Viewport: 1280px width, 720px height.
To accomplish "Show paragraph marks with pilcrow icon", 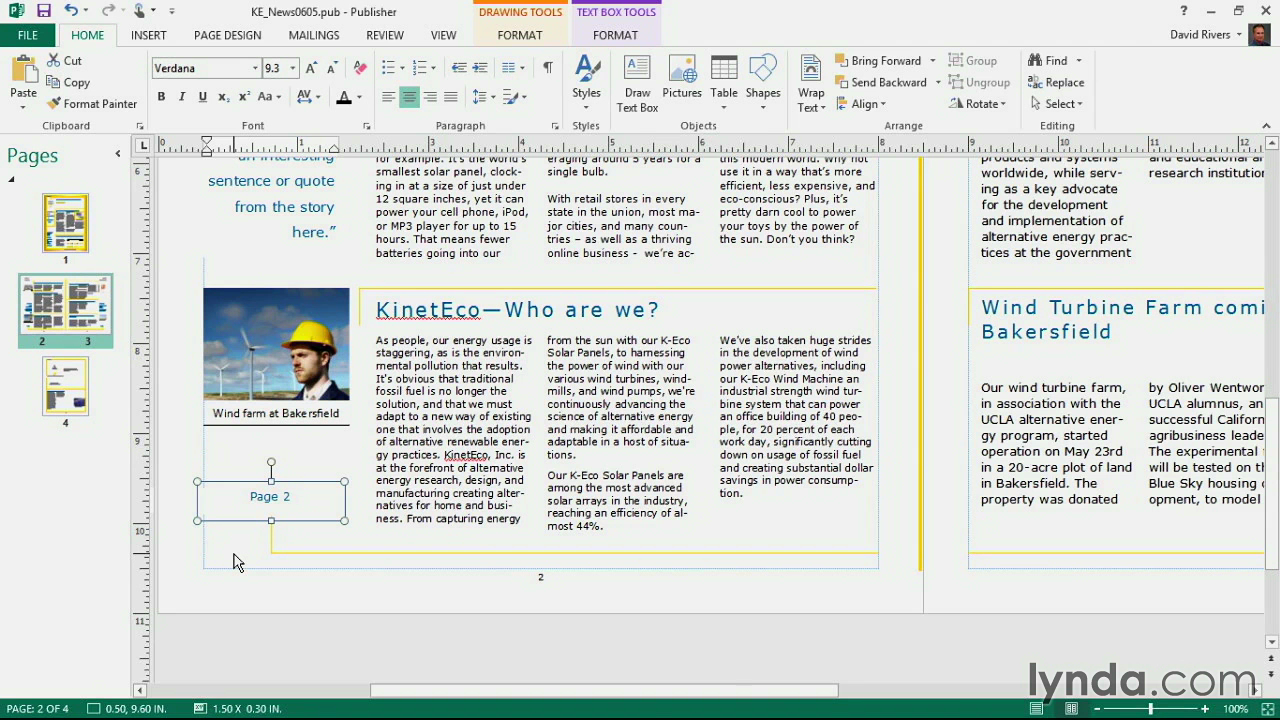I will tap(547, 68).
